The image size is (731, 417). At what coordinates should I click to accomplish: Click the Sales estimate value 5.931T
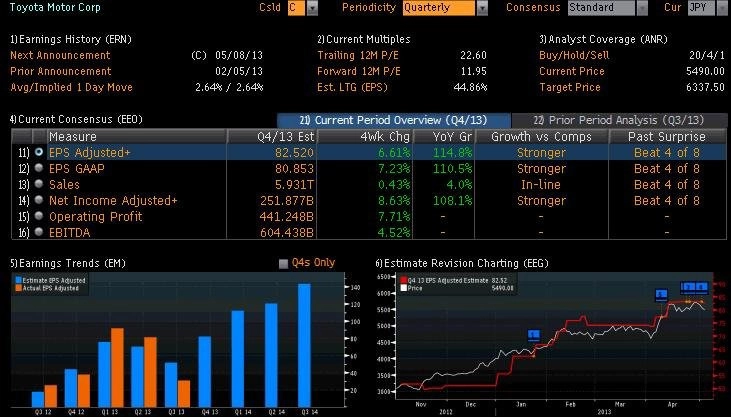click(294, 184)
